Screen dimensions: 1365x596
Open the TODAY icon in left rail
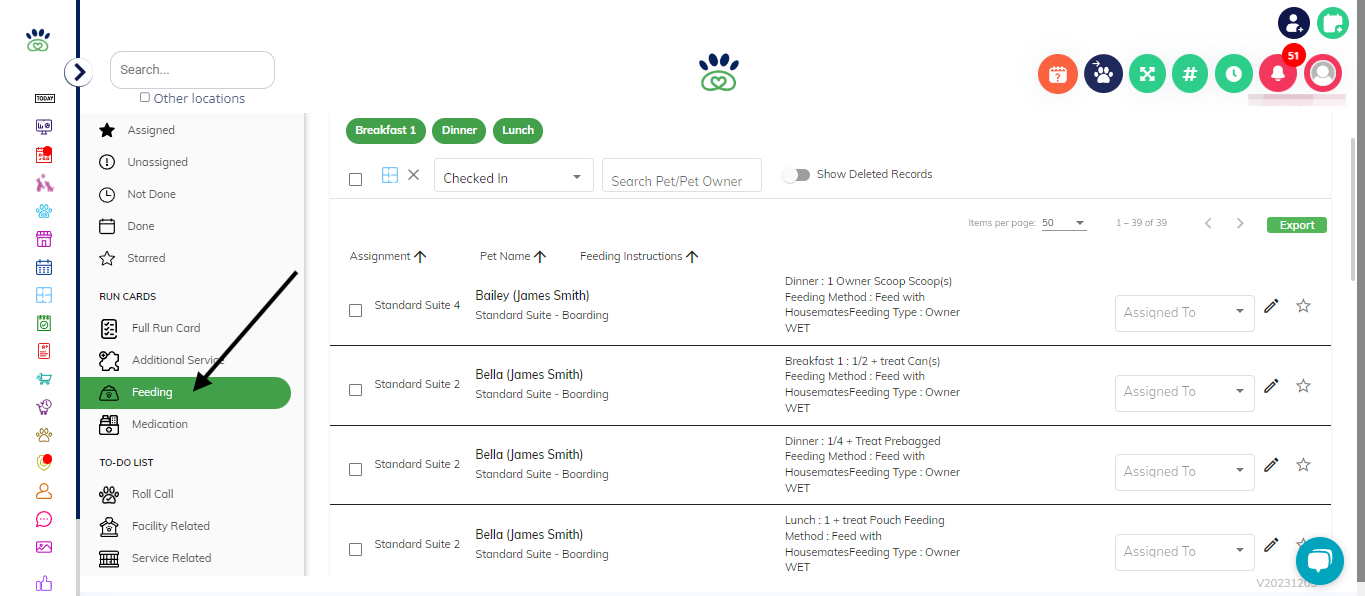44,98
